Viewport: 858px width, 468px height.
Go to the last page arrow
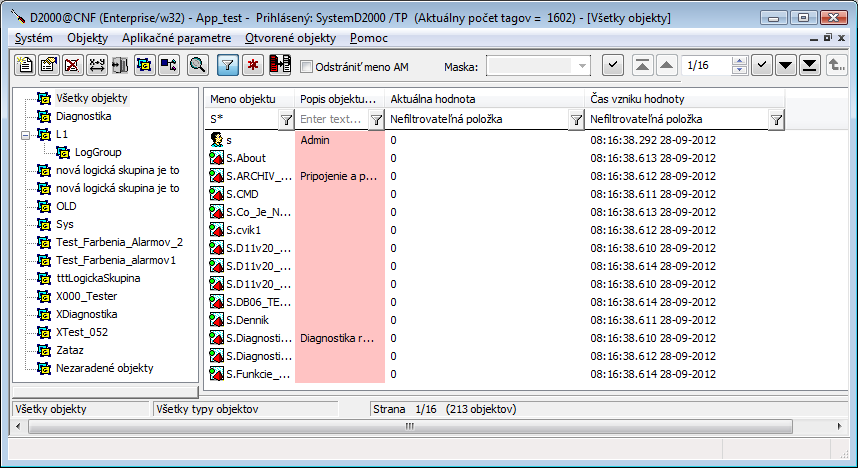pyautogui.click(x=811, y=65)
